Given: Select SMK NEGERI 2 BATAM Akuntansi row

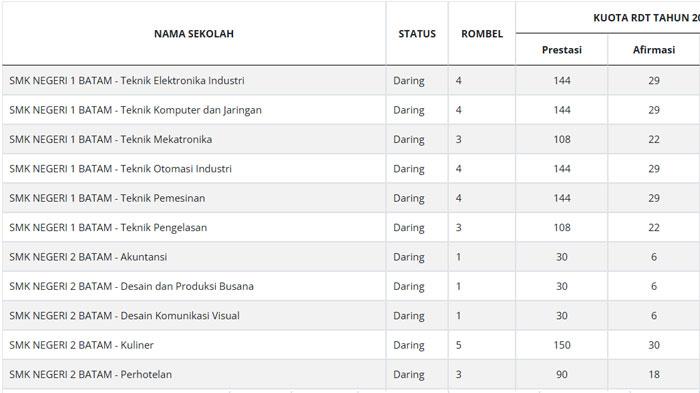Looking at the screenshot, I should [351, 257].
